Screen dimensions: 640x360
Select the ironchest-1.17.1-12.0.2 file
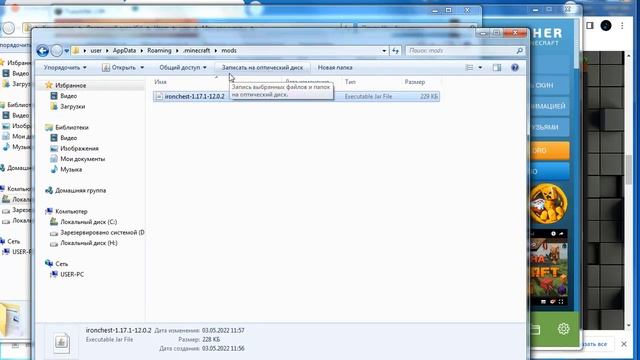pyautogui.click(x=296, y=96)
